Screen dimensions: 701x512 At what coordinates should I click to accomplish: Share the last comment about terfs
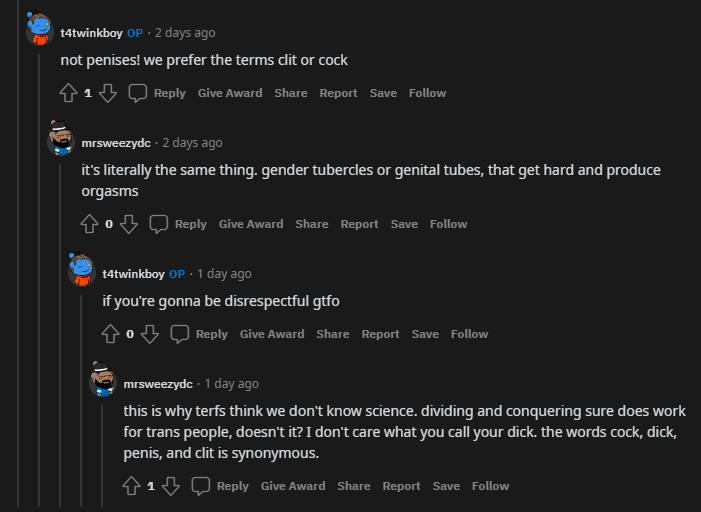[x=354, y=486]
